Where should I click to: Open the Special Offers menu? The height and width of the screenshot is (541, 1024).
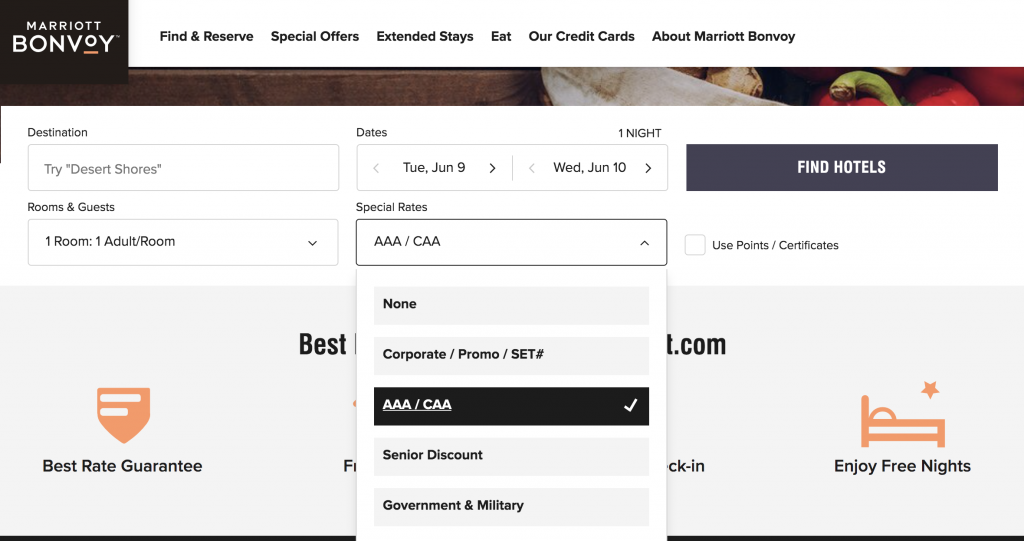click(315, 37)
